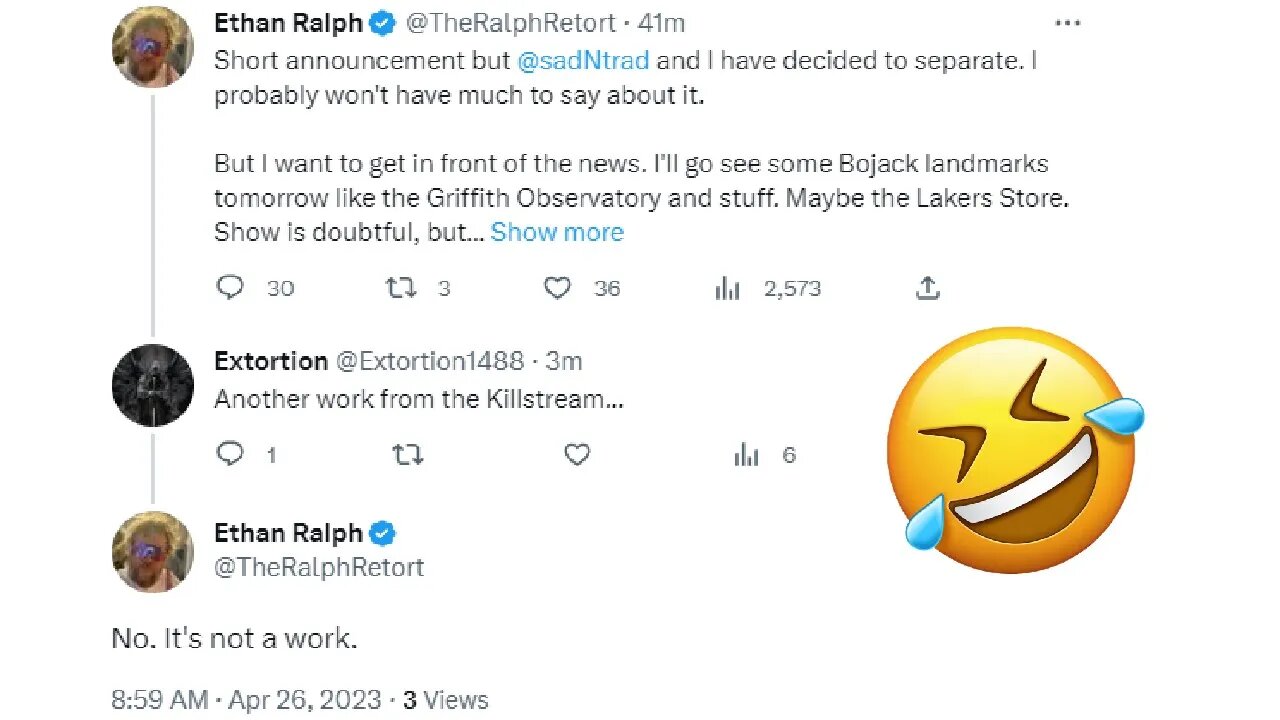Click the share icon on the top tweet

[x=927, y=287]
